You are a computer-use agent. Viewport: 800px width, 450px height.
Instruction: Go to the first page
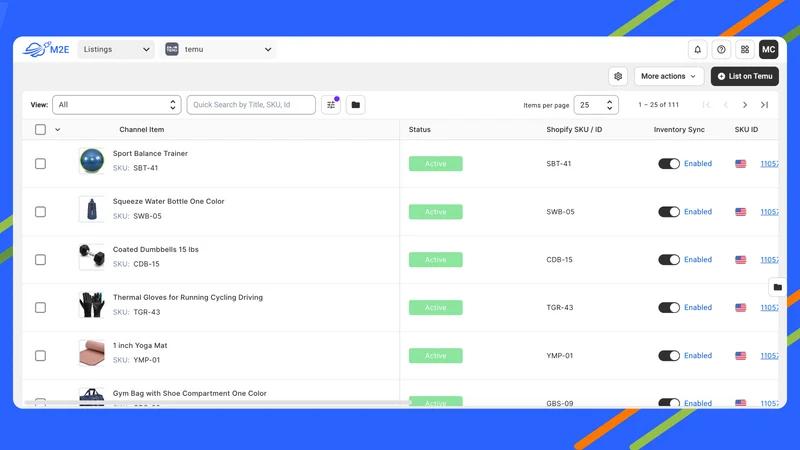pyautogui.click(x=706, y=105)
